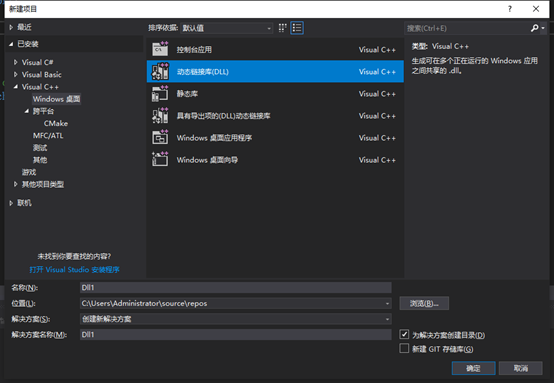The width and height of the screenshot is (554, 383).
Task: Select Windows 桌面应用程序 template row
Action: pos(275,138)
